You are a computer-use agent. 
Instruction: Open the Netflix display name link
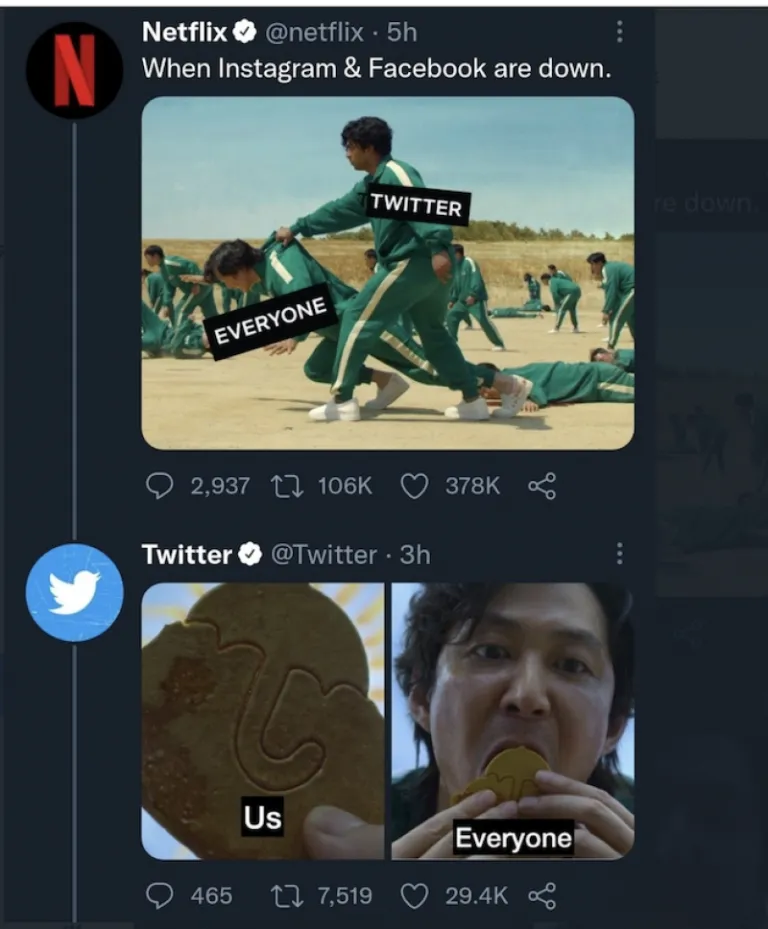point(185,32)
